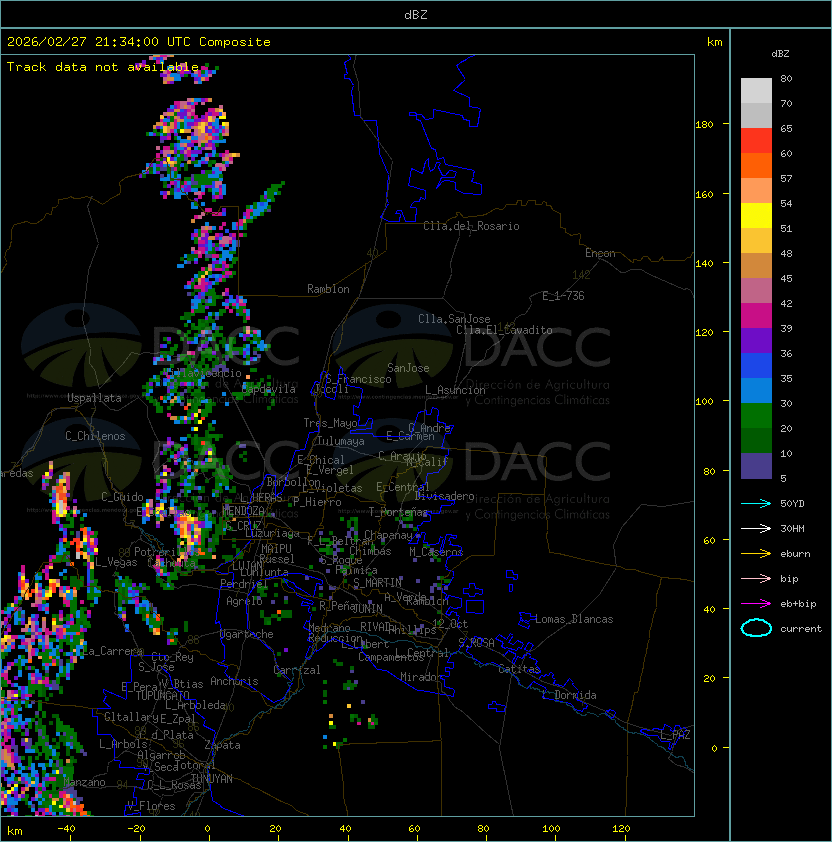Screen dimensions: 832x842
Task: Click the 'C_Chilenos' map label
Action: [x=95, y=436]
